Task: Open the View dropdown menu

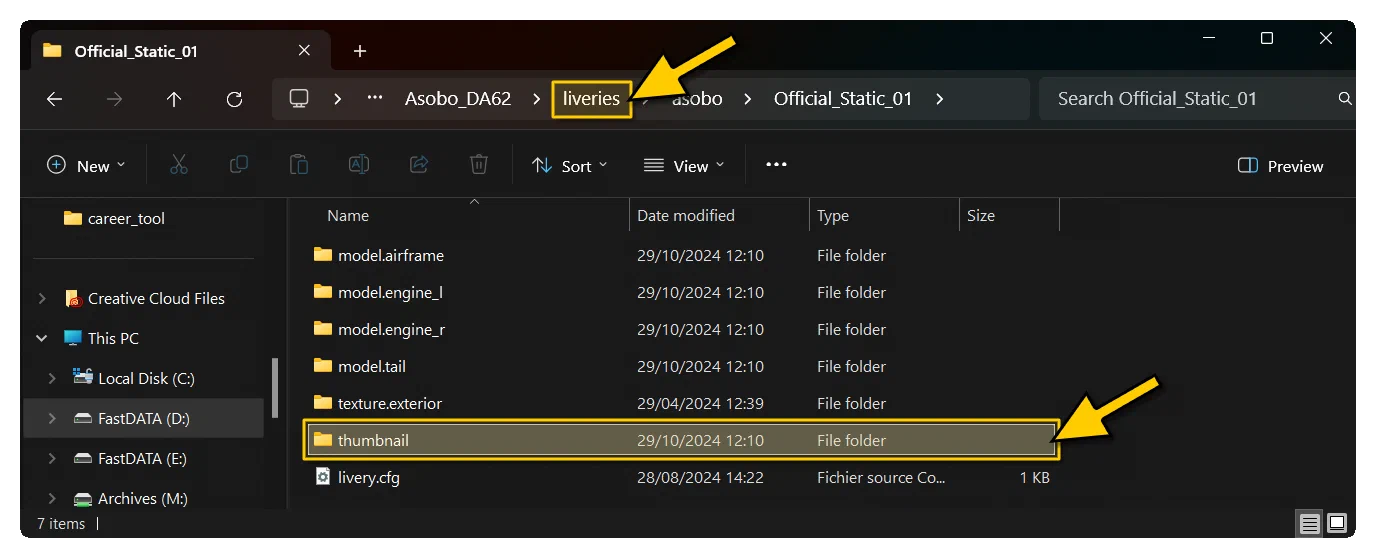Action: (x=684, y=166)
